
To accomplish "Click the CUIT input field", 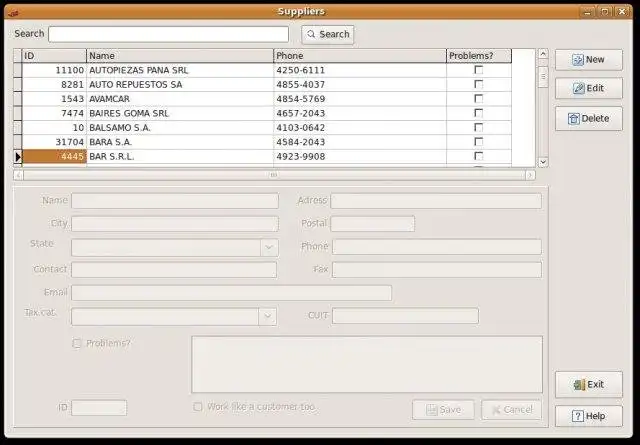I will pyautogui.click(x=405, y=316).
